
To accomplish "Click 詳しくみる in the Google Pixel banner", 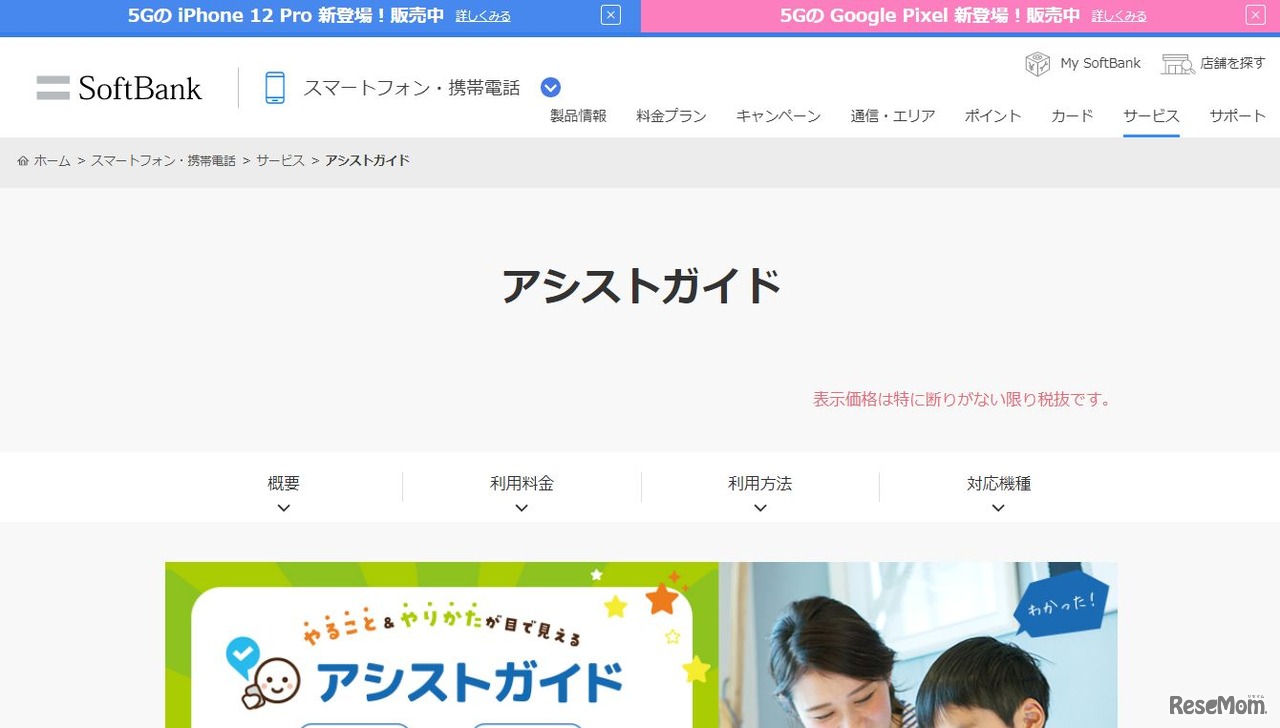I will click(1119, 16).
